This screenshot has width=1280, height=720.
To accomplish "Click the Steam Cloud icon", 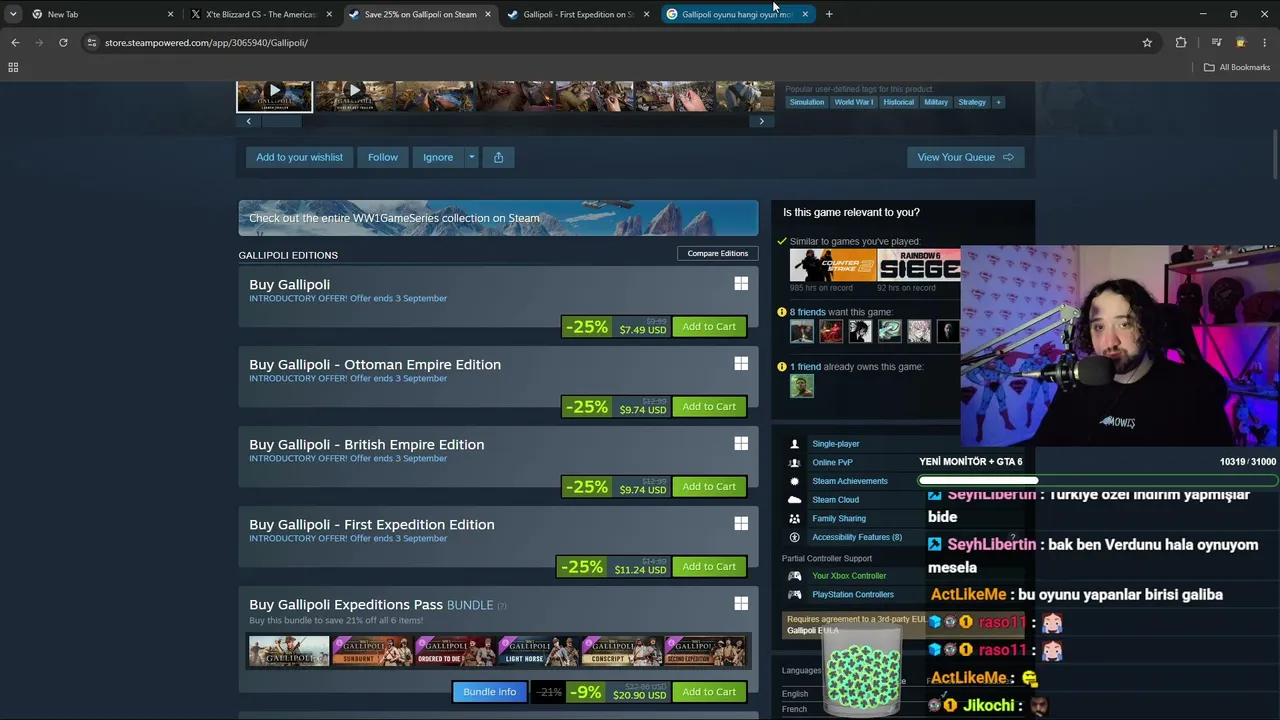I will [x=794, y=500].
